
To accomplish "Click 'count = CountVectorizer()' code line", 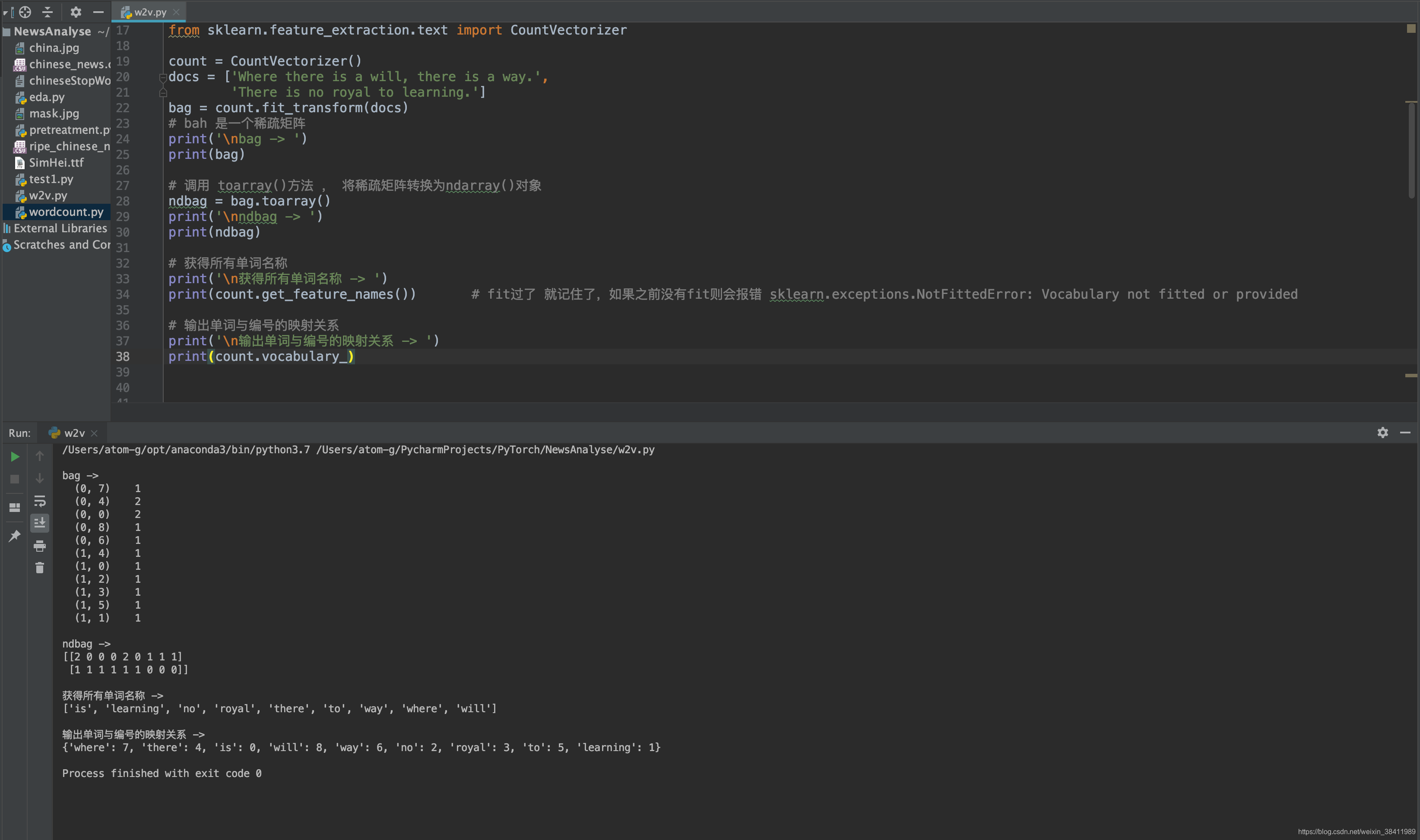I will 264,61.
